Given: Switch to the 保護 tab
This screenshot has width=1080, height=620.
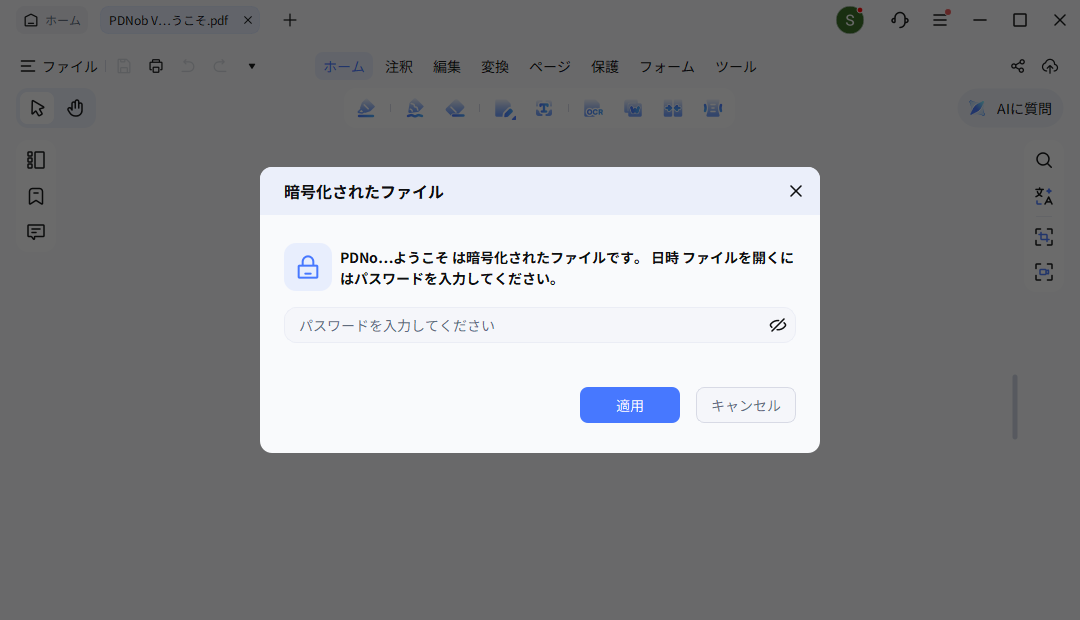Looking at the screenshot, I should point(605,67).
